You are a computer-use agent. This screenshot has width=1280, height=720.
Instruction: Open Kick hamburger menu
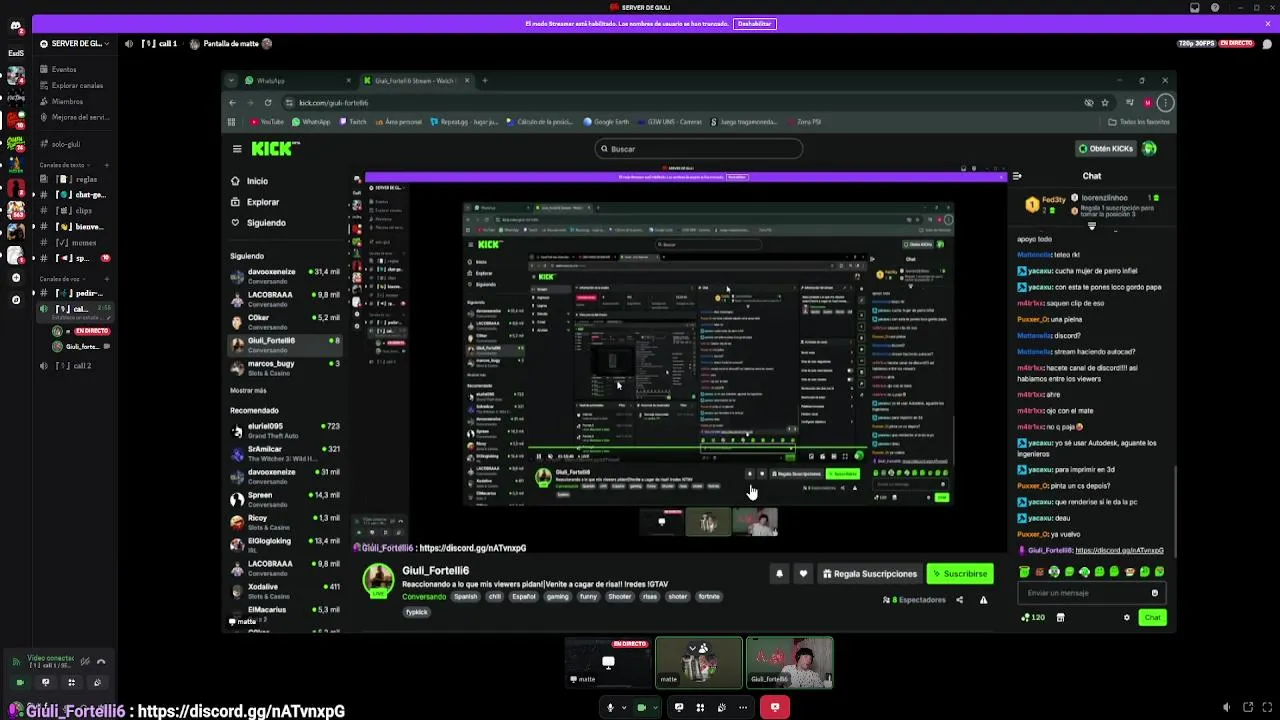click(x=237, y=149)
